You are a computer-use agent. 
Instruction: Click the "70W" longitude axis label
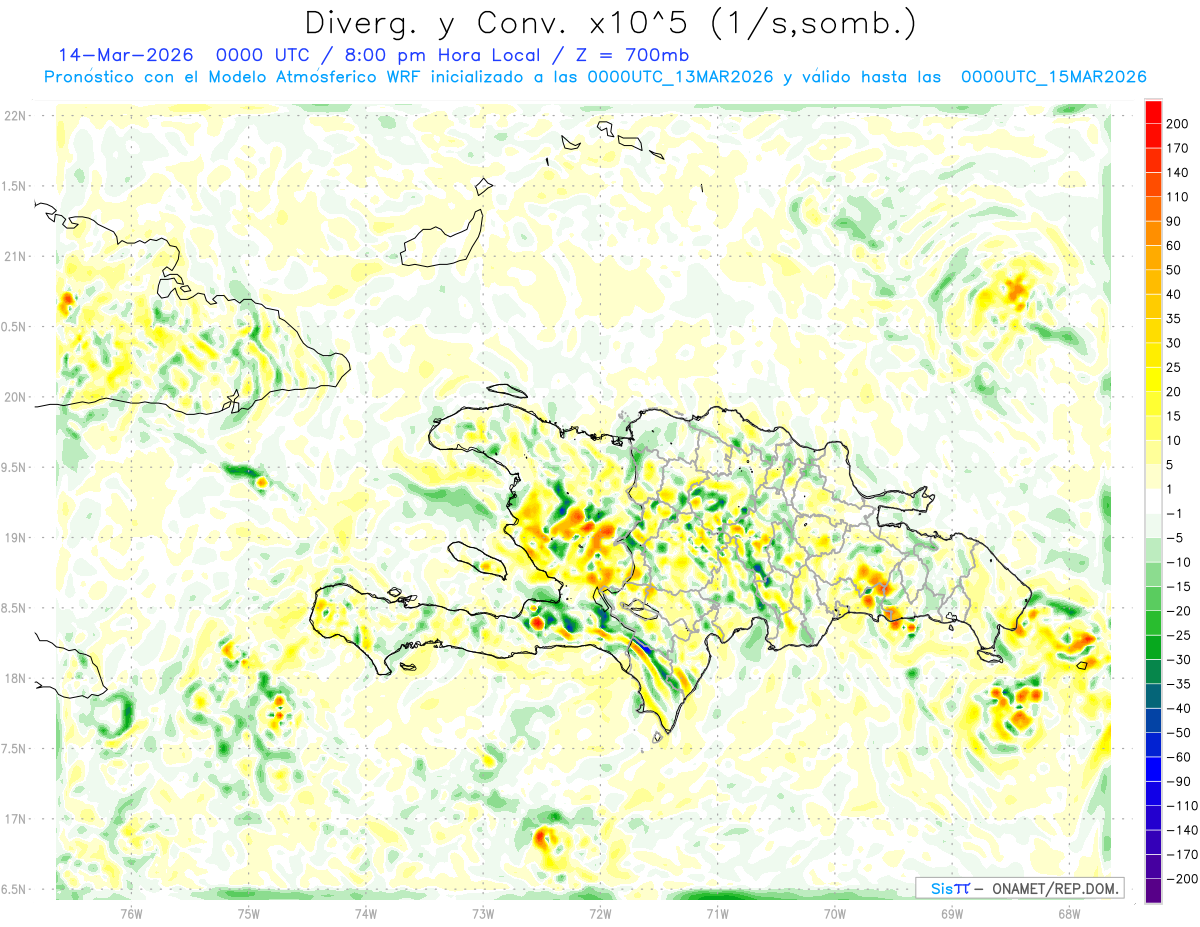tap(834, 914)
